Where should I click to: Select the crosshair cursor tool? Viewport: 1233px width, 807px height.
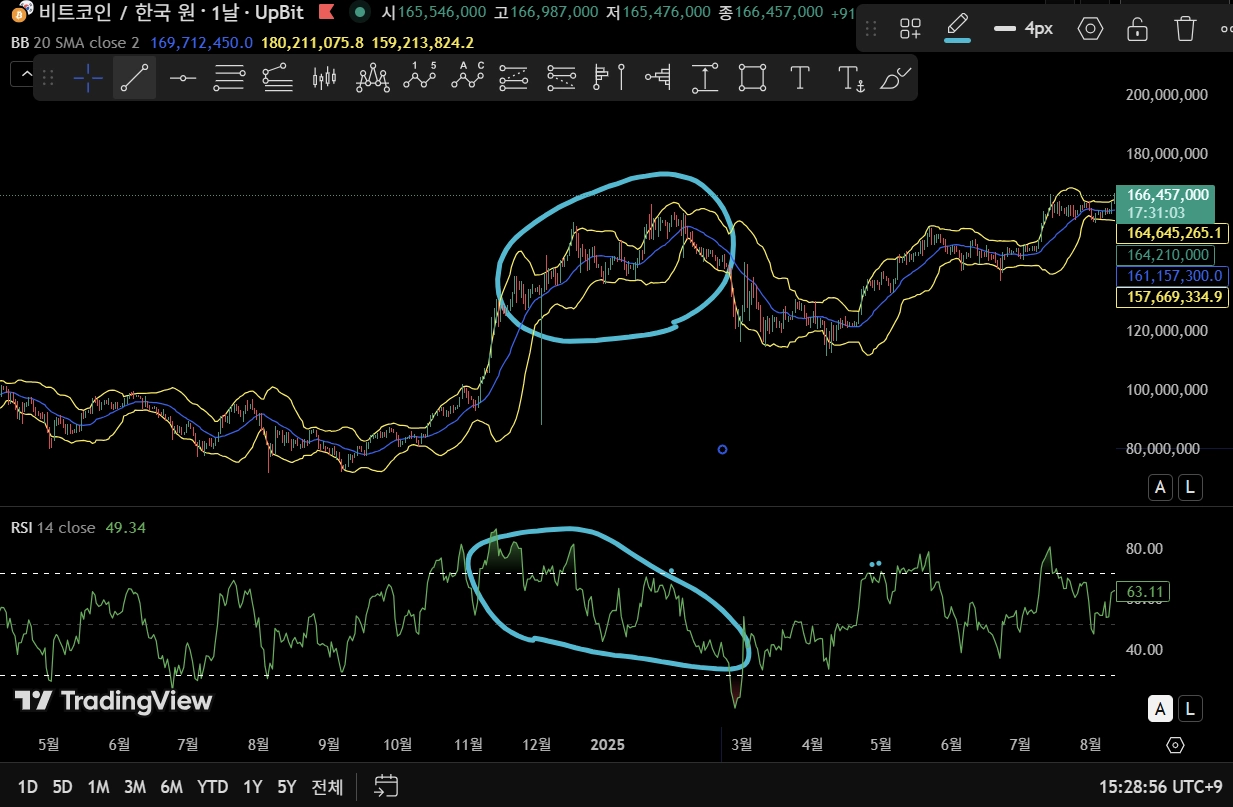tap(88, 78)
